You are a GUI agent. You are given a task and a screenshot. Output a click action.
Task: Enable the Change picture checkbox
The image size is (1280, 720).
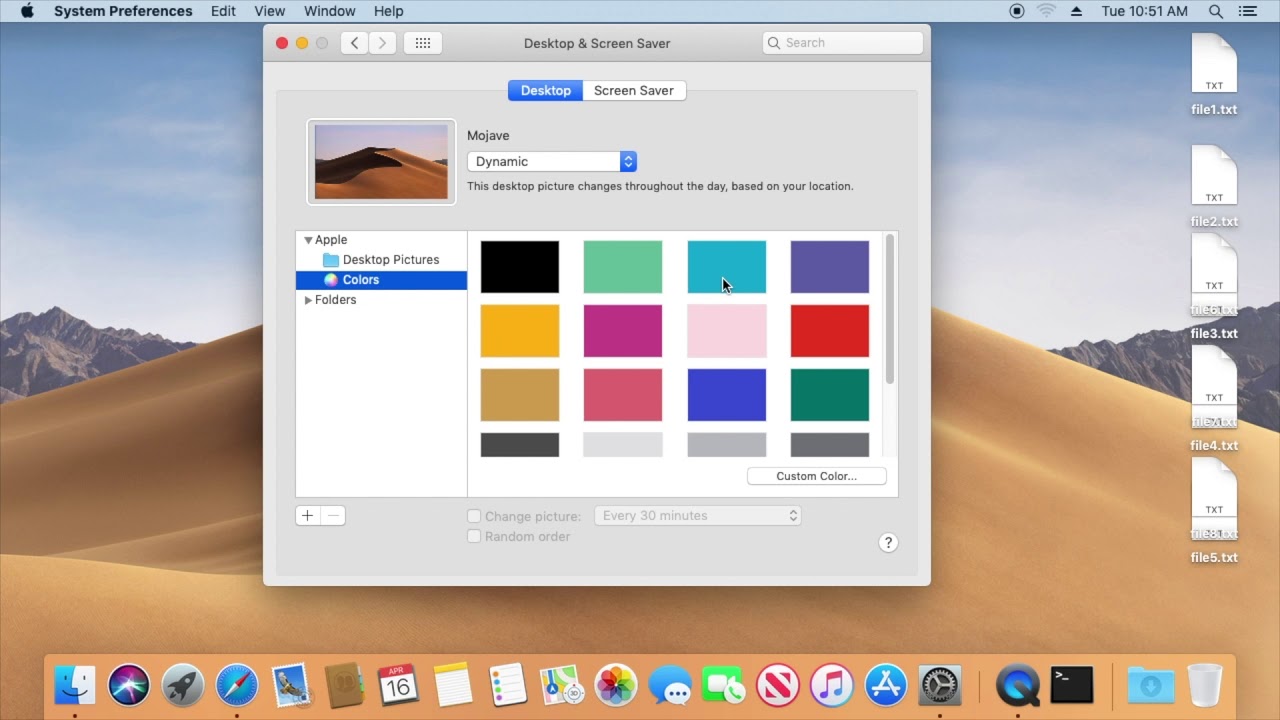pos(474,516)
